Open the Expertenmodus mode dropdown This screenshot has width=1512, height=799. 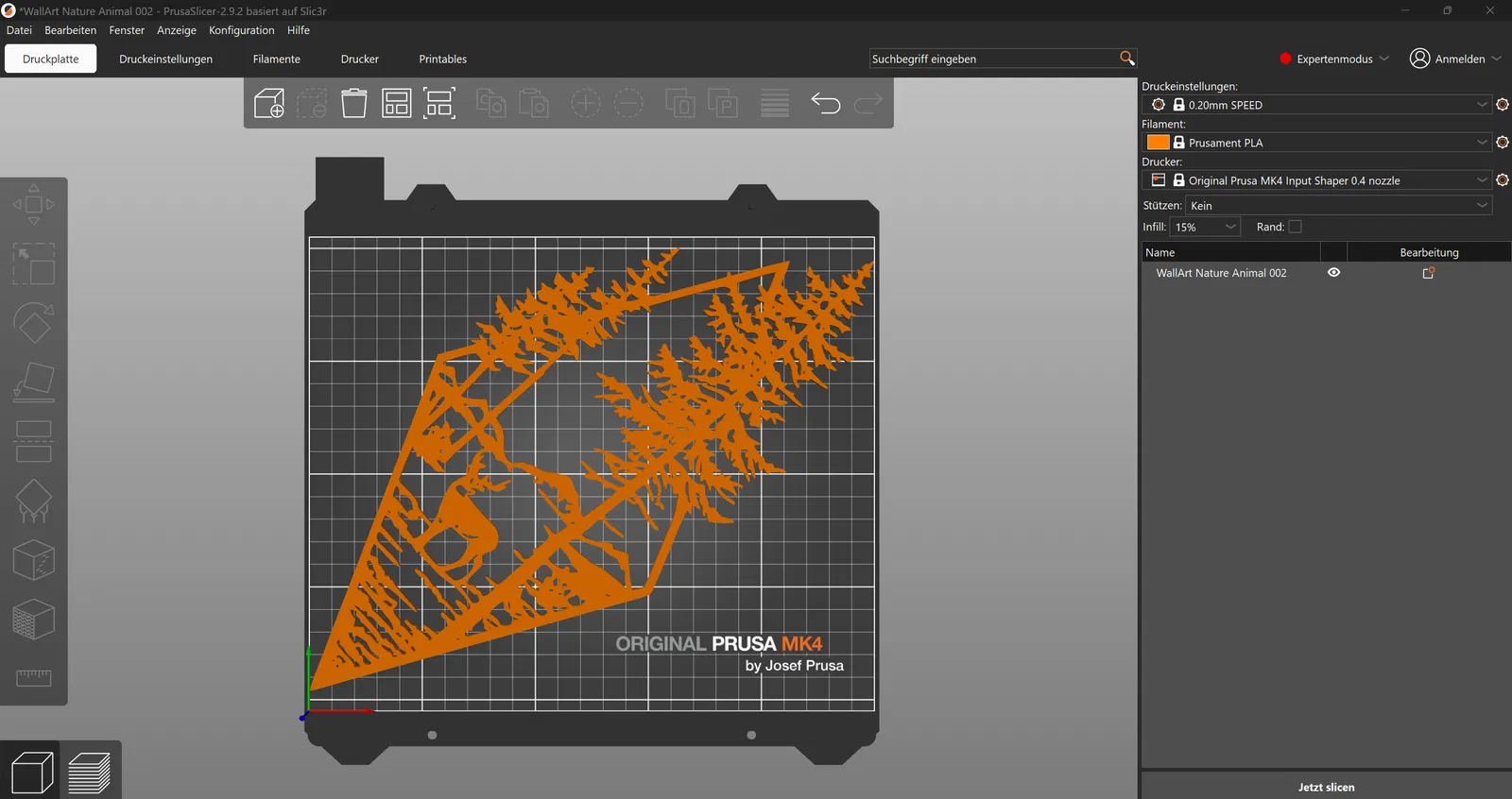coord(1334,59)
